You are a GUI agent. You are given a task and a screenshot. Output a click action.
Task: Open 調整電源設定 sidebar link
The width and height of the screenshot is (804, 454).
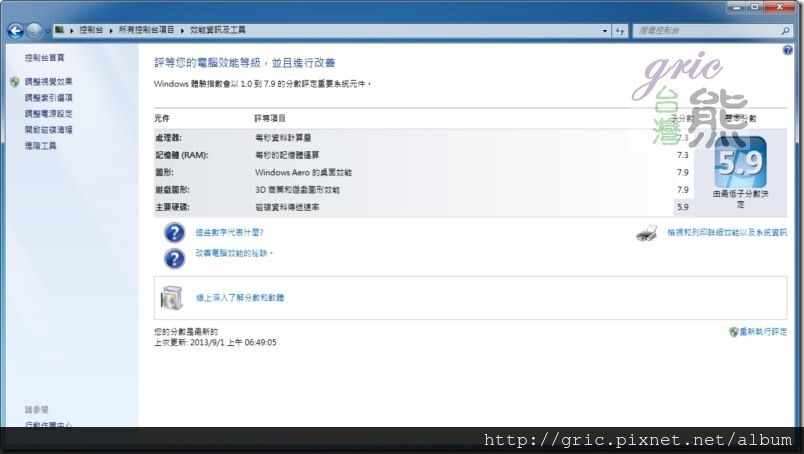click(49, 113)
